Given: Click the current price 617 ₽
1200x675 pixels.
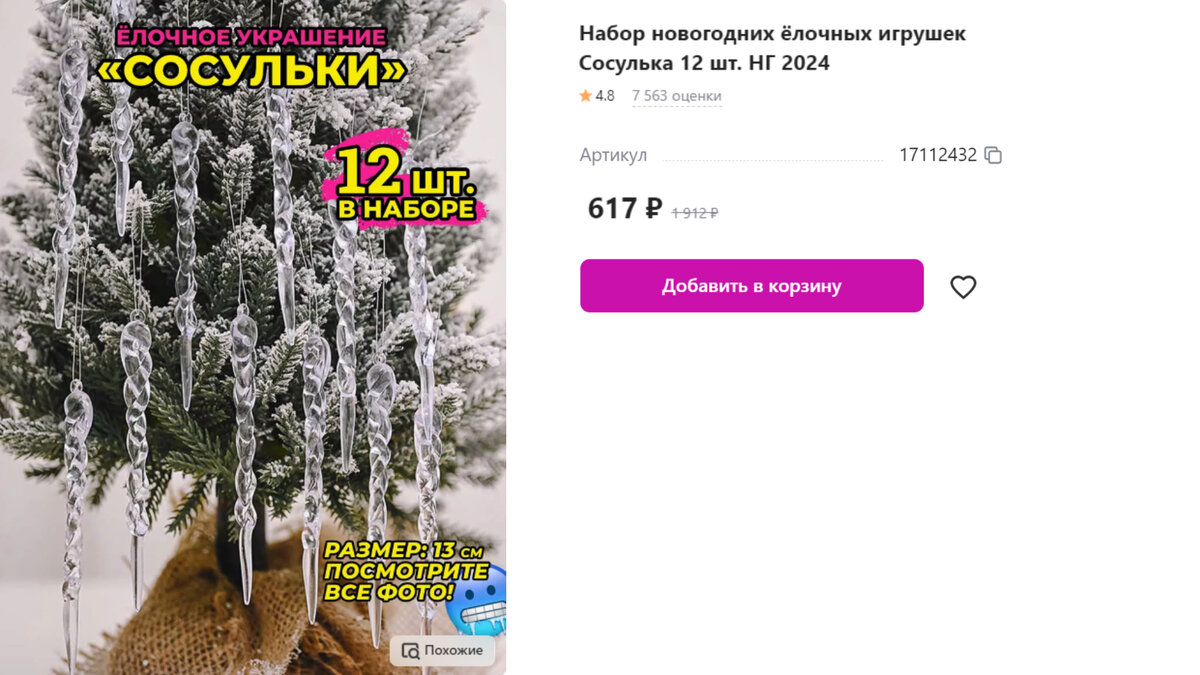Looking at the screenshot, I should [x=625, y=208].
